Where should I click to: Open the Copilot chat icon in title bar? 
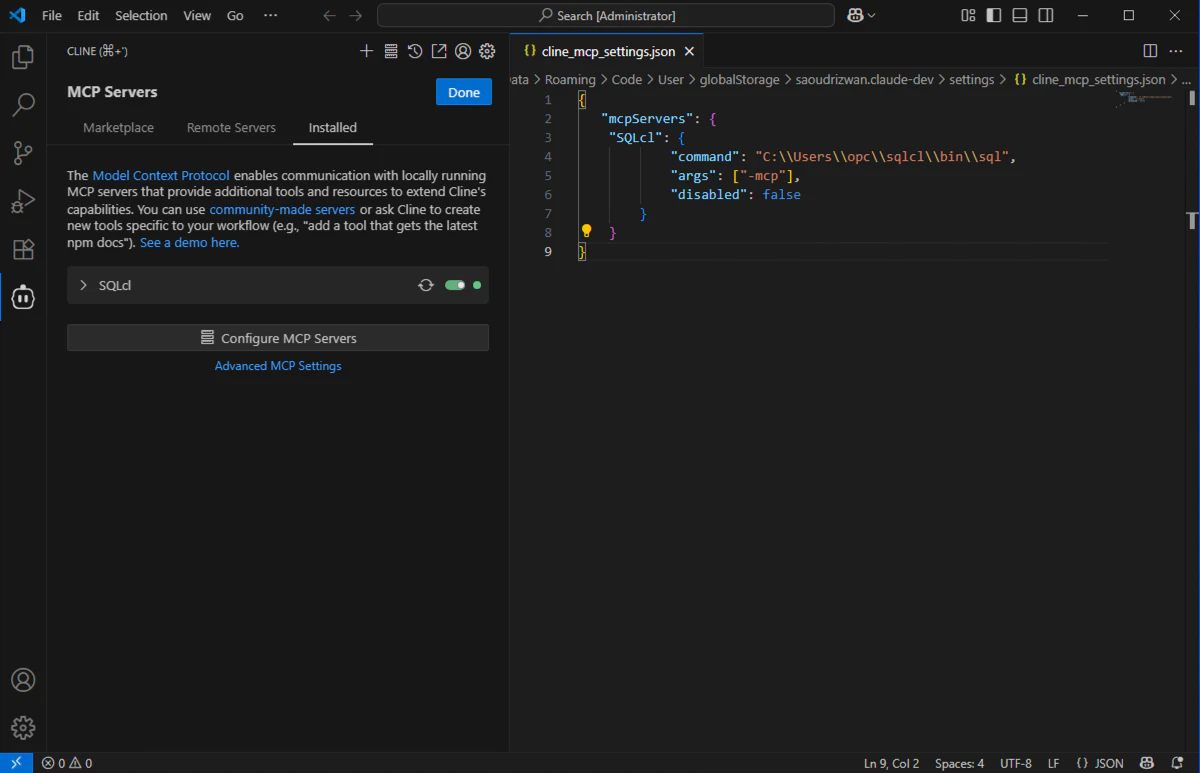tap(855, 15)
